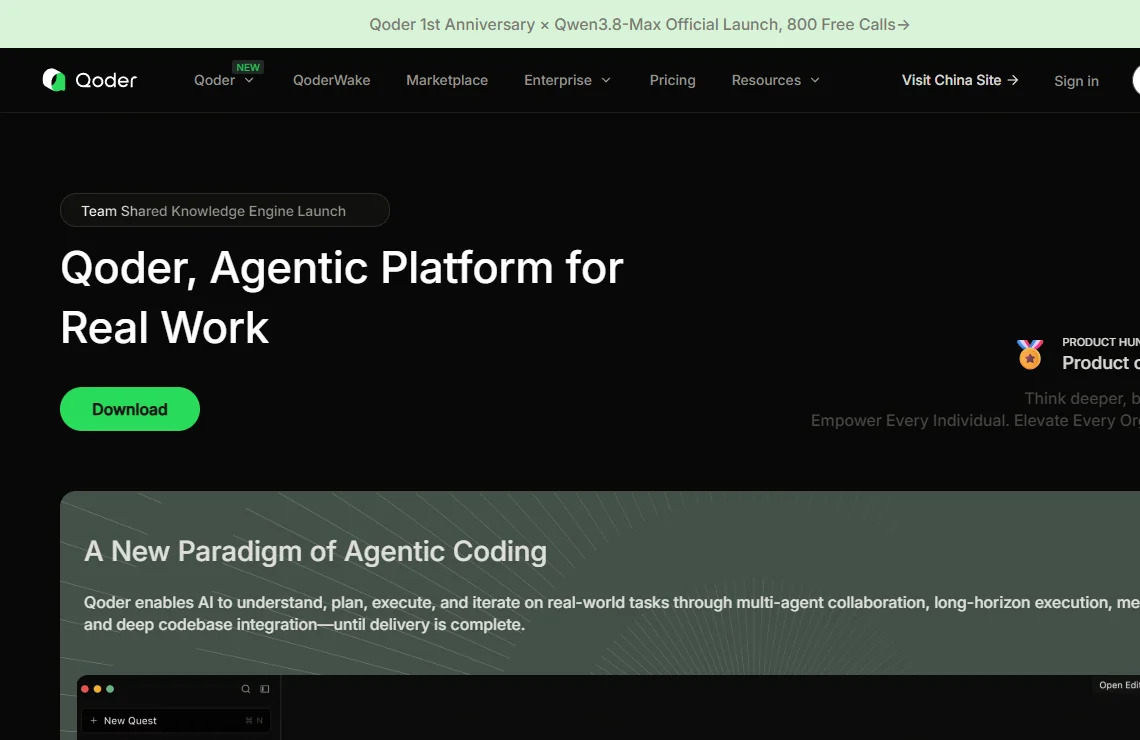Click the Qoder logo icon

[54, 80]
